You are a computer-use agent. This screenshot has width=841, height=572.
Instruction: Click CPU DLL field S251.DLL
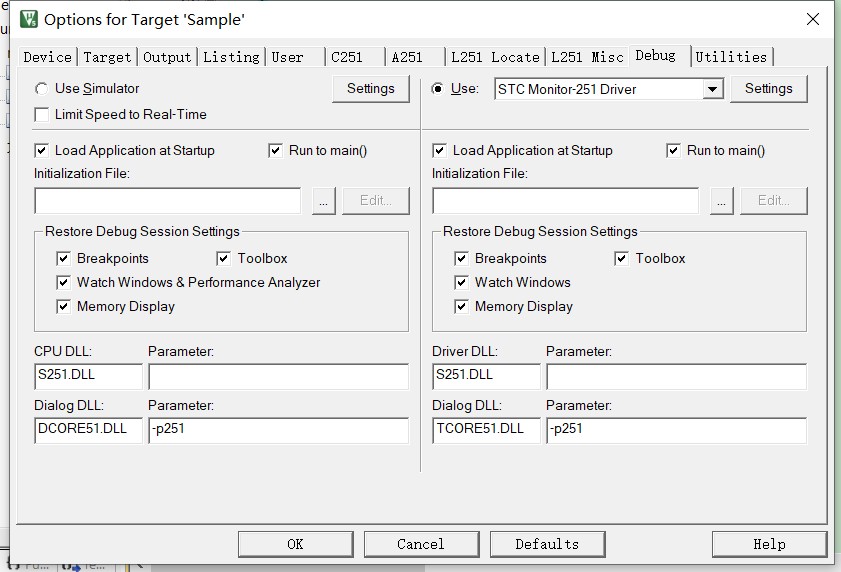click(x=88, y=376)
